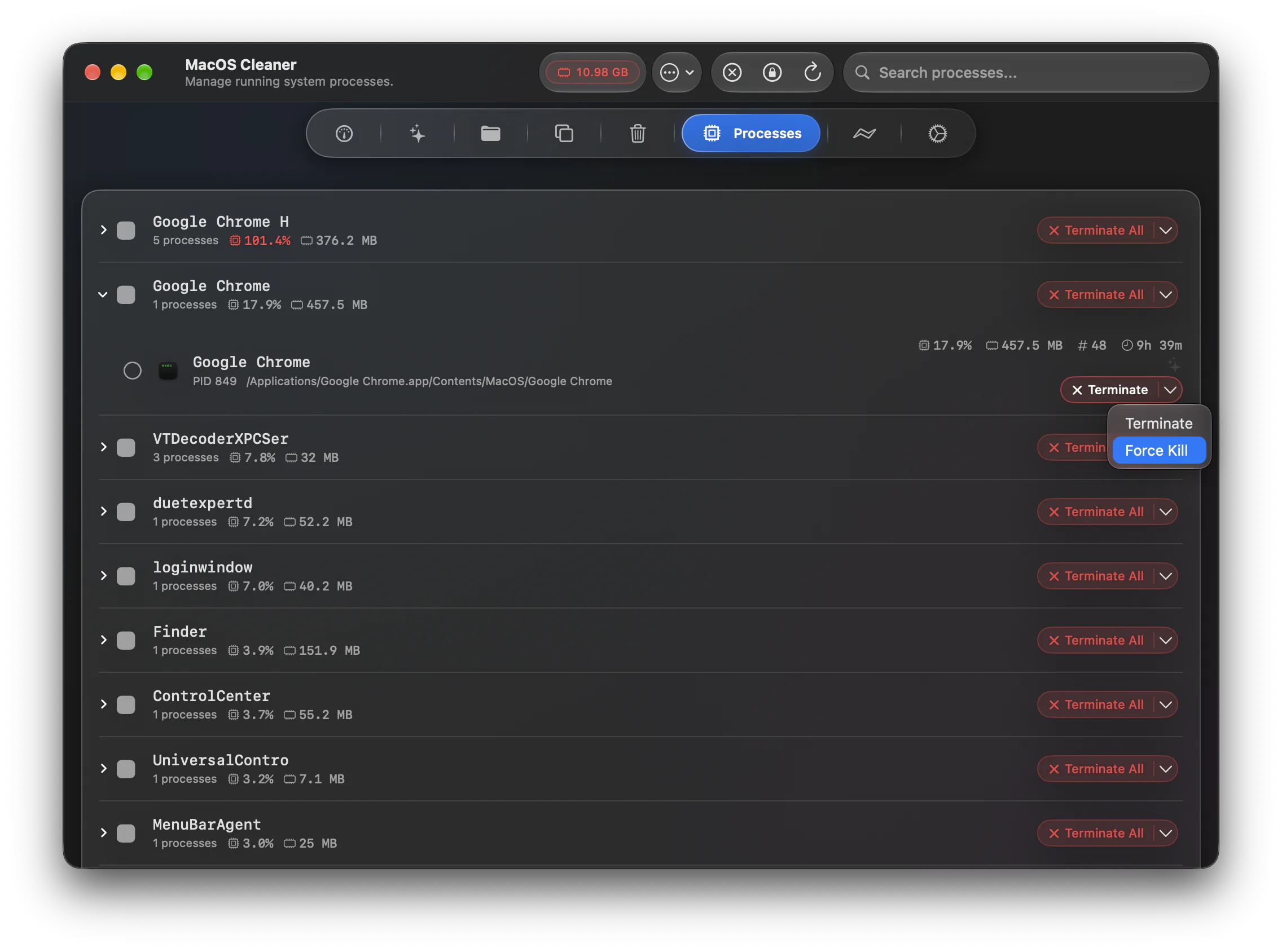Click the 10.98 GB memory badge
This screenshot has height=952, width=1282.
pos(592,73)
